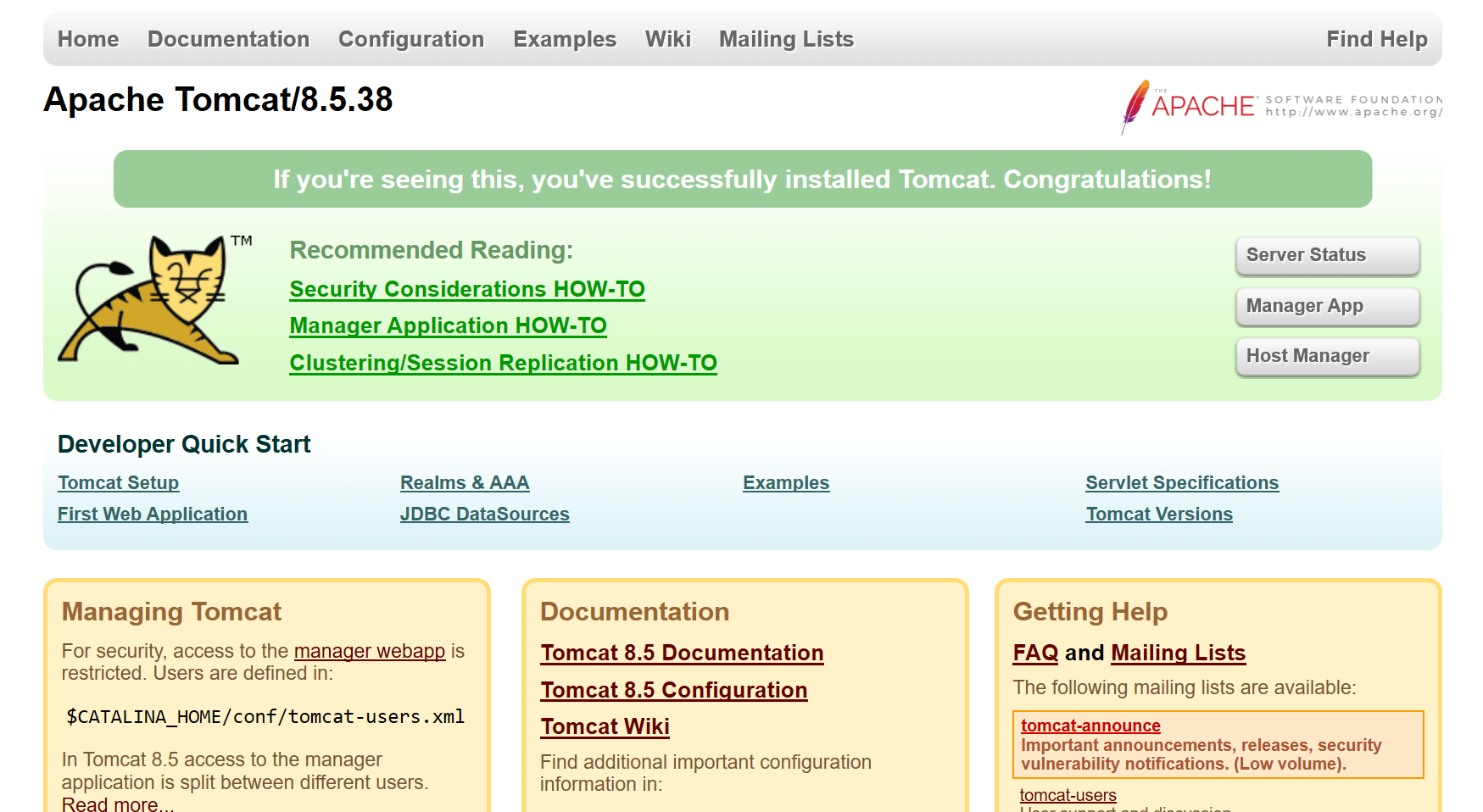
Task: Go to Configuration in the top nav
Action: [x=411, y=39]
